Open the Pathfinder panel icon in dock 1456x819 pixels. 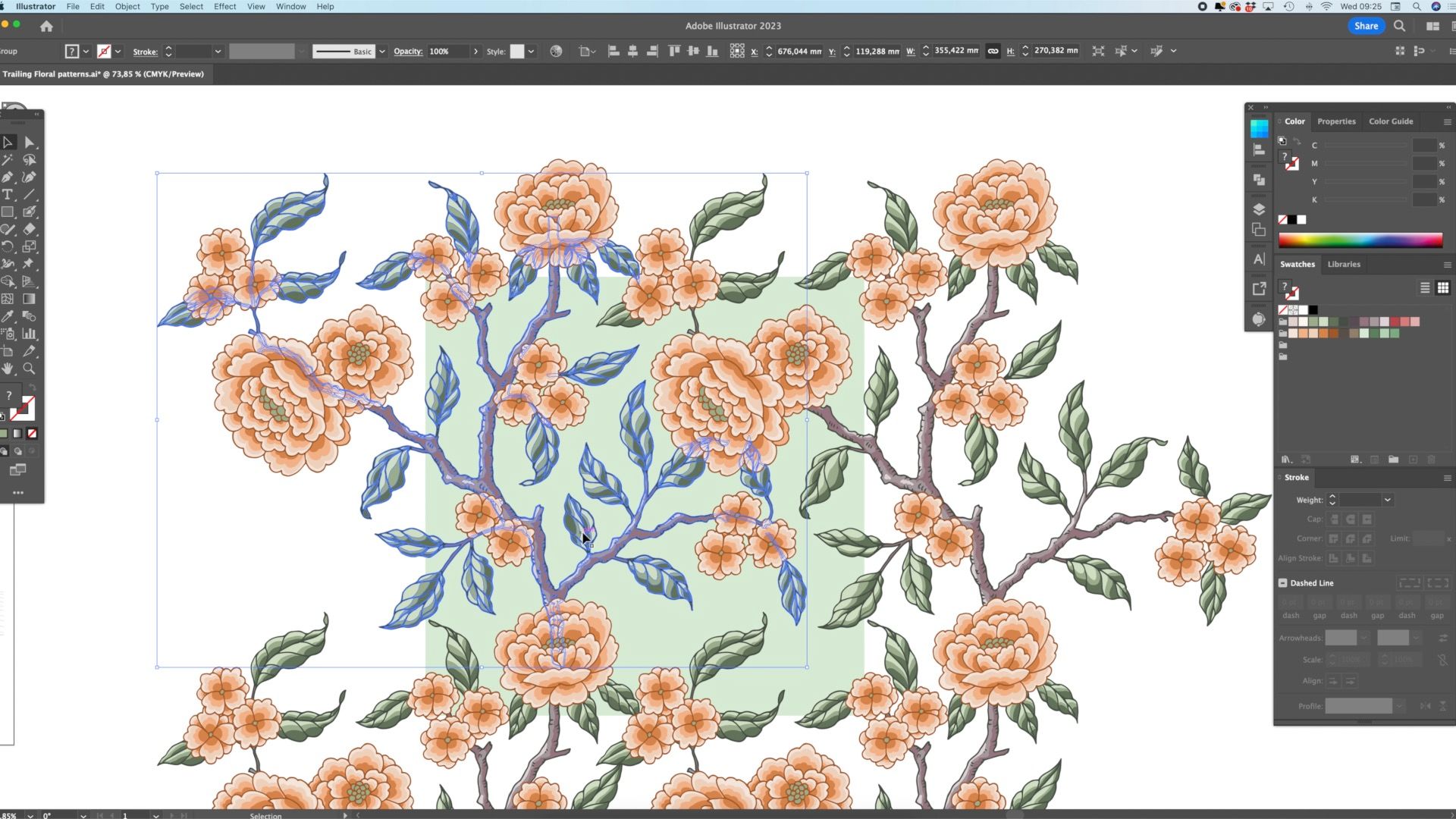tap(1259, 180)
